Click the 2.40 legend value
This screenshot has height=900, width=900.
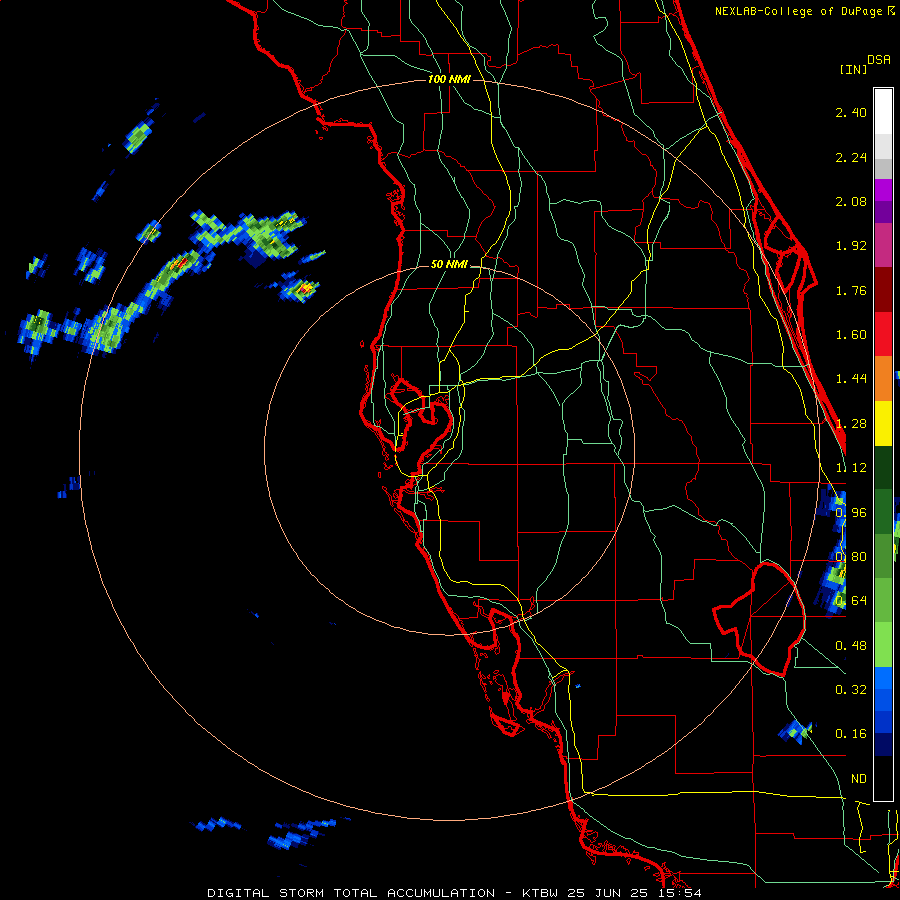click(x=851, y=112)
